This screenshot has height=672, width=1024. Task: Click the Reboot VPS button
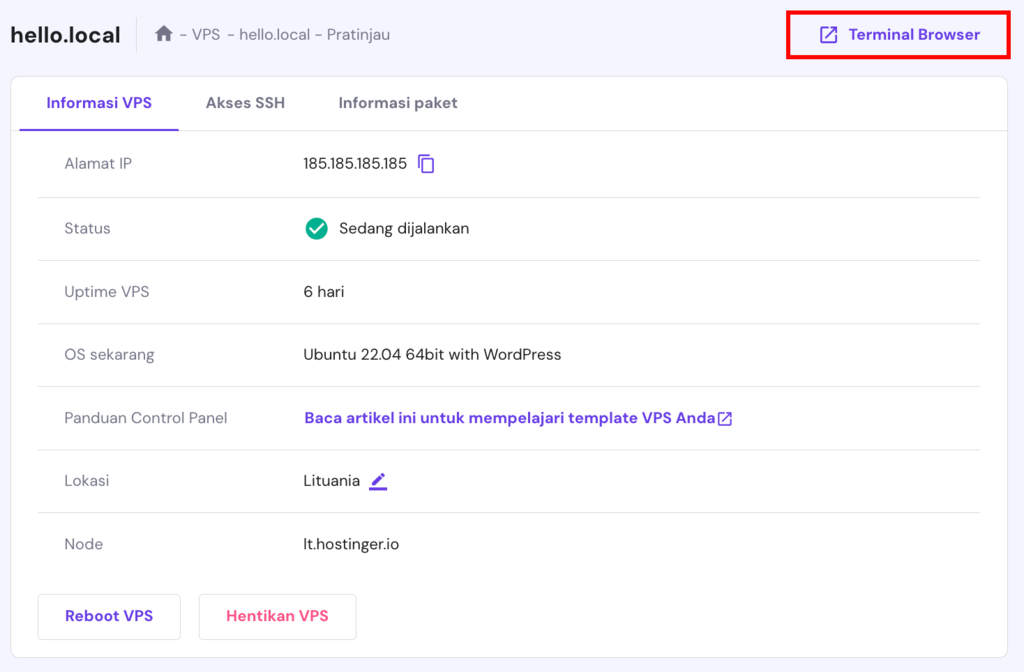(108, 616)
